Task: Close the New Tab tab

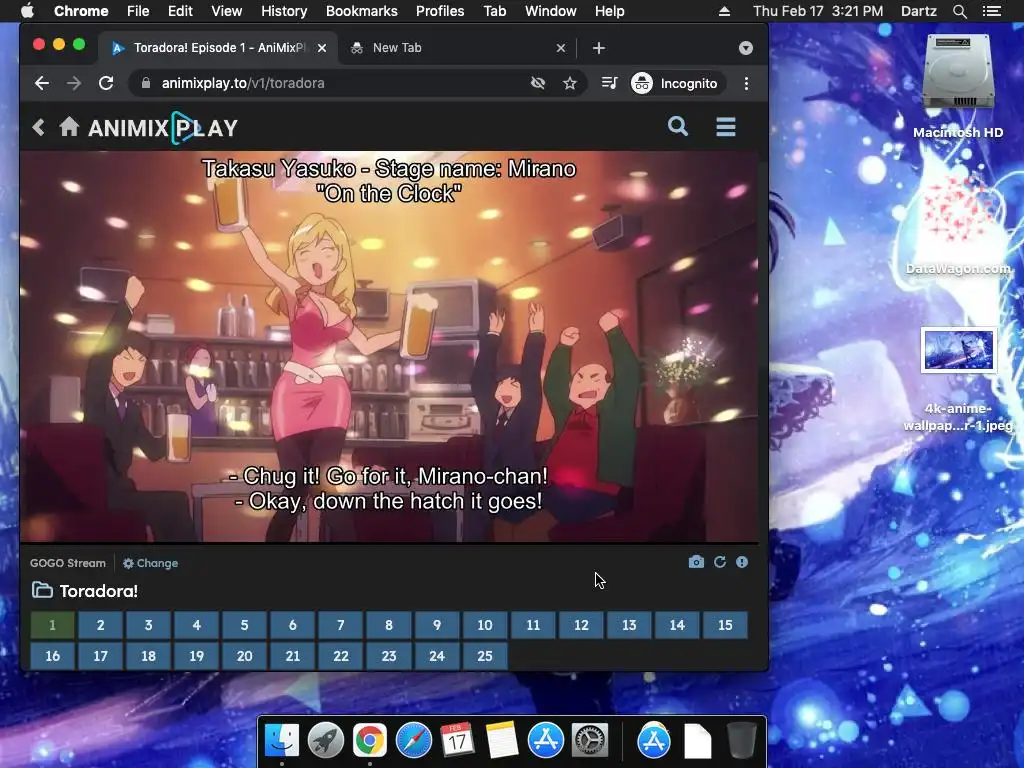Action: (x=561, y=48)
